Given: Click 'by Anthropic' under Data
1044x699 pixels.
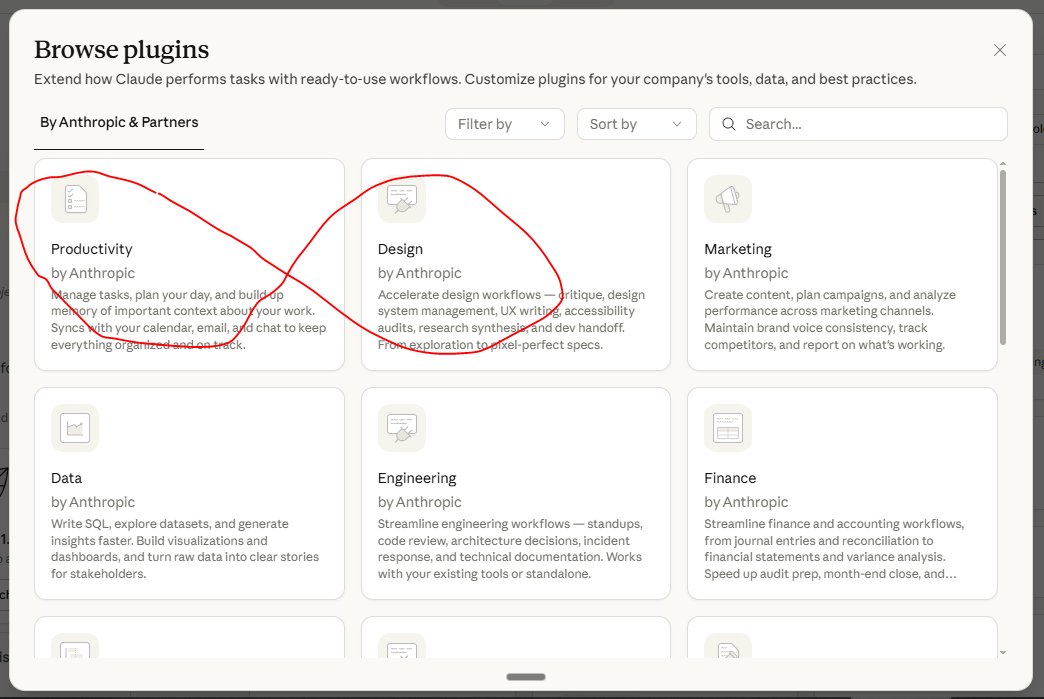Looking at the screenshot, I should (x=93, y=502).
